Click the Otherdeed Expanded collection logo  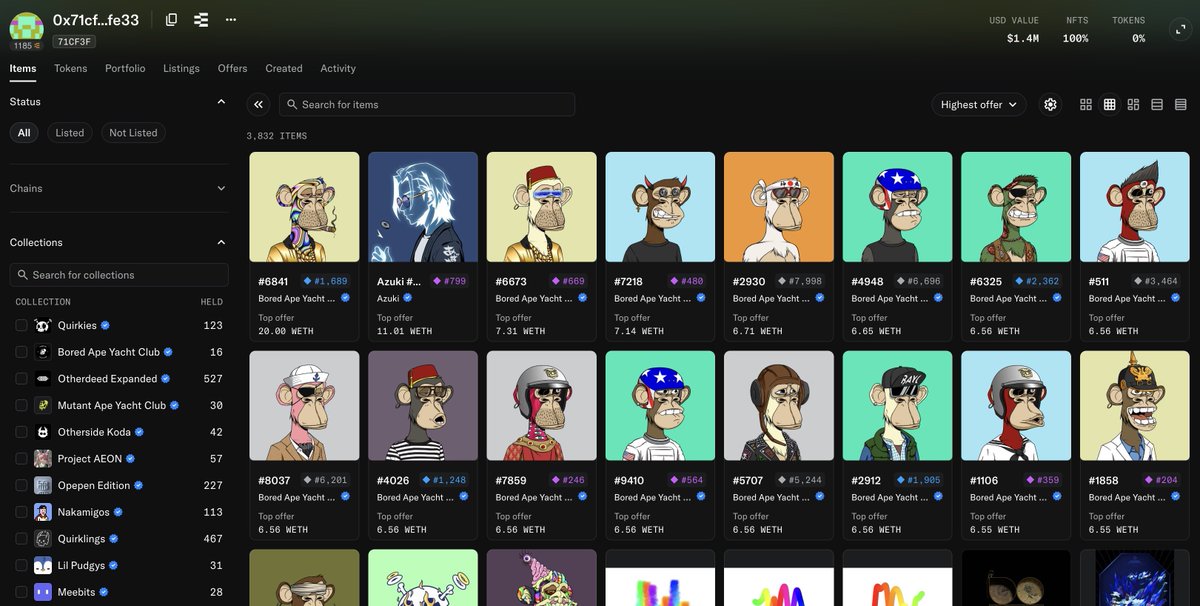coord(43,379)
